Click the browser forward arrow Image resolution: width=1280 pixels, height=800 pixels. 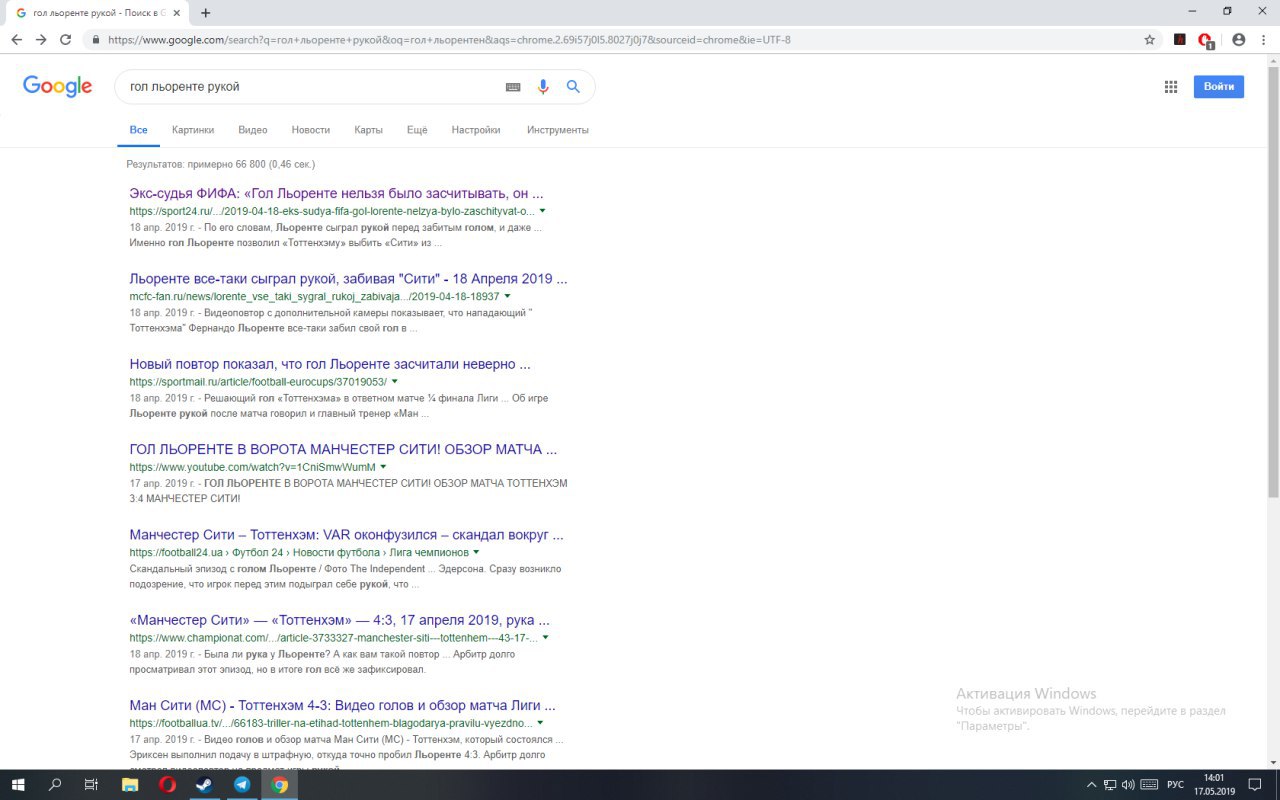point(41,40)
